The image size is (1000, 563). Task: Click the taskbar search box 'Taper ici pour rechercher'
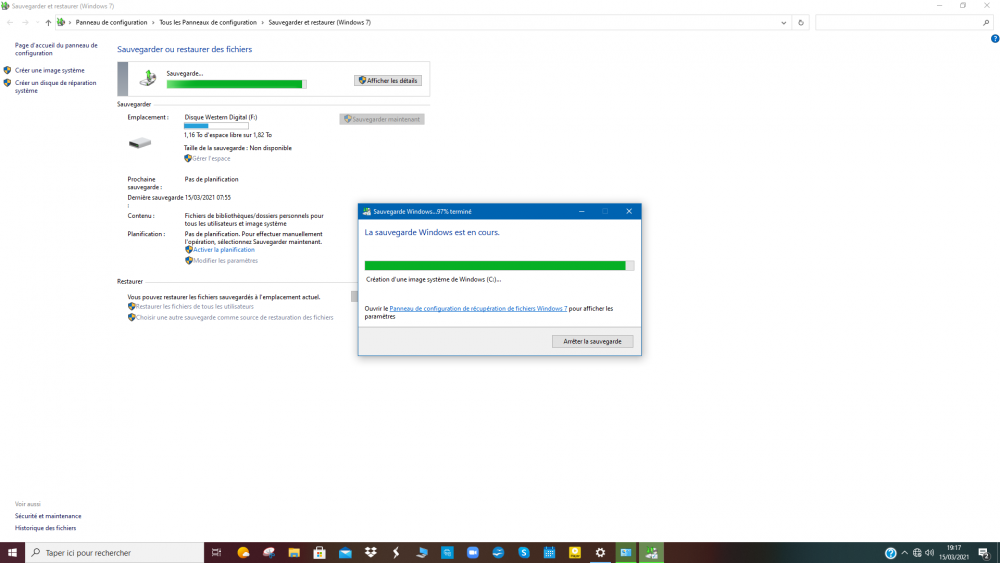[115, 553]
